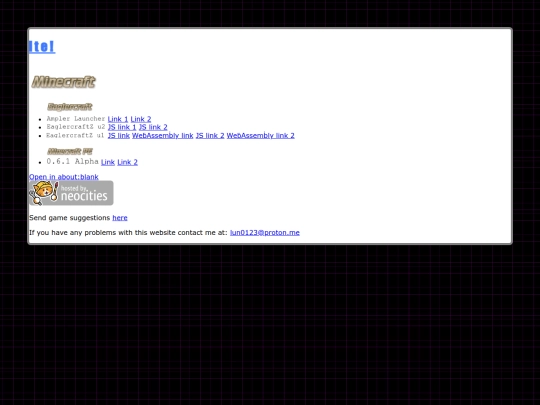The image size is (540, 405).
Task: Click the Minecraft PE subheading
Action: (70, 151)
